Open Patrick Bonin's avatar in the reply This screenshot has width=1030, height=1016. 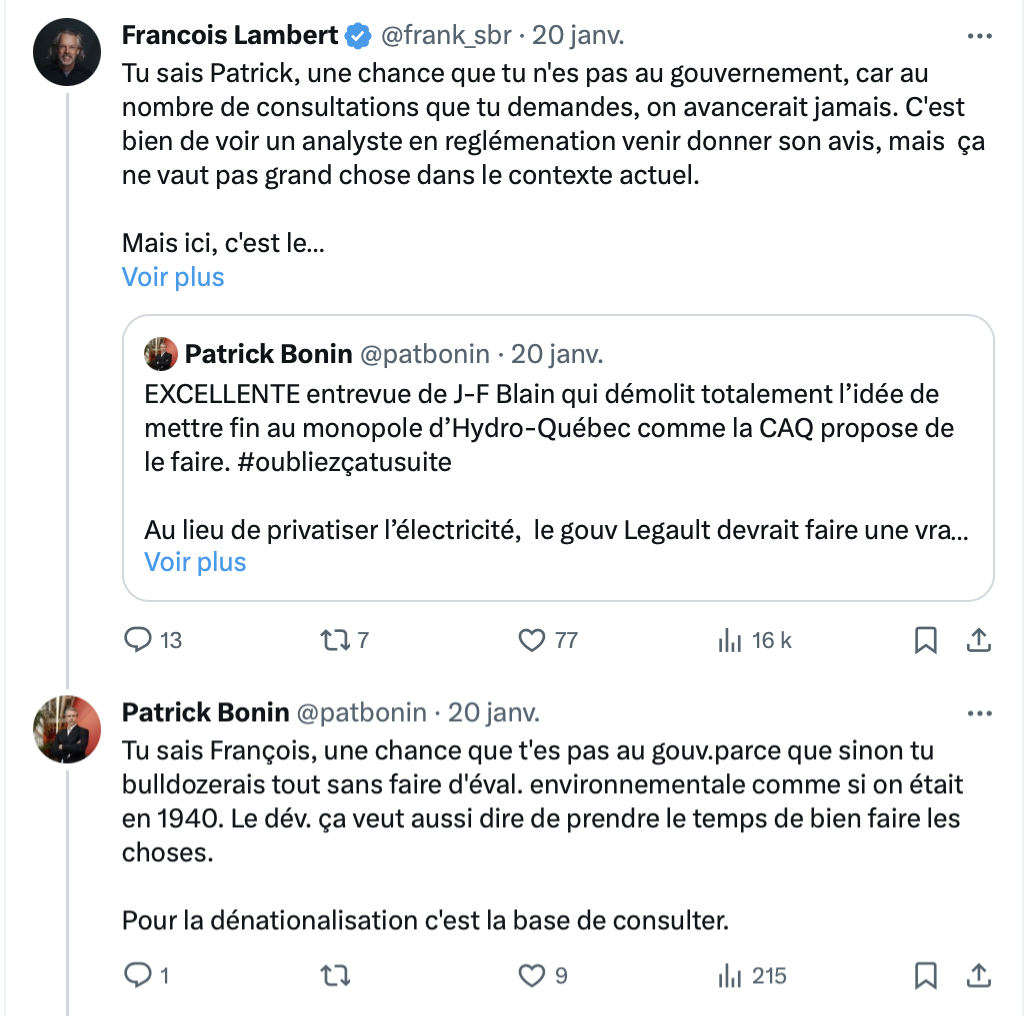[x=67, y=729]
